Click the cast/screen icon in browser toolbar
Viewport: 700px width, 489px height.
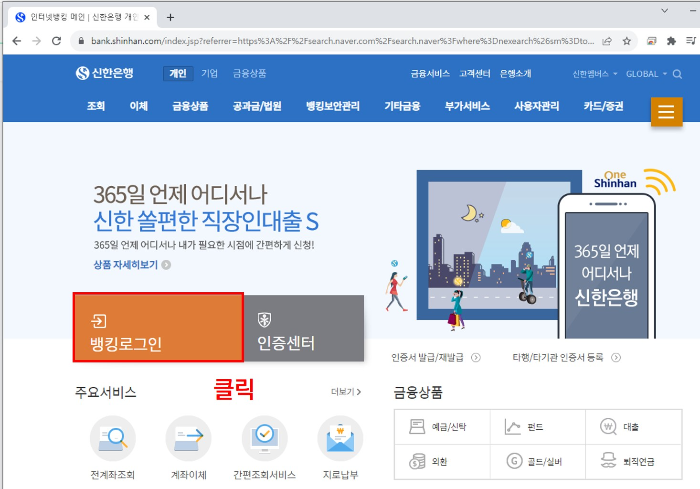pyautogui.click(x=651, y=41)
